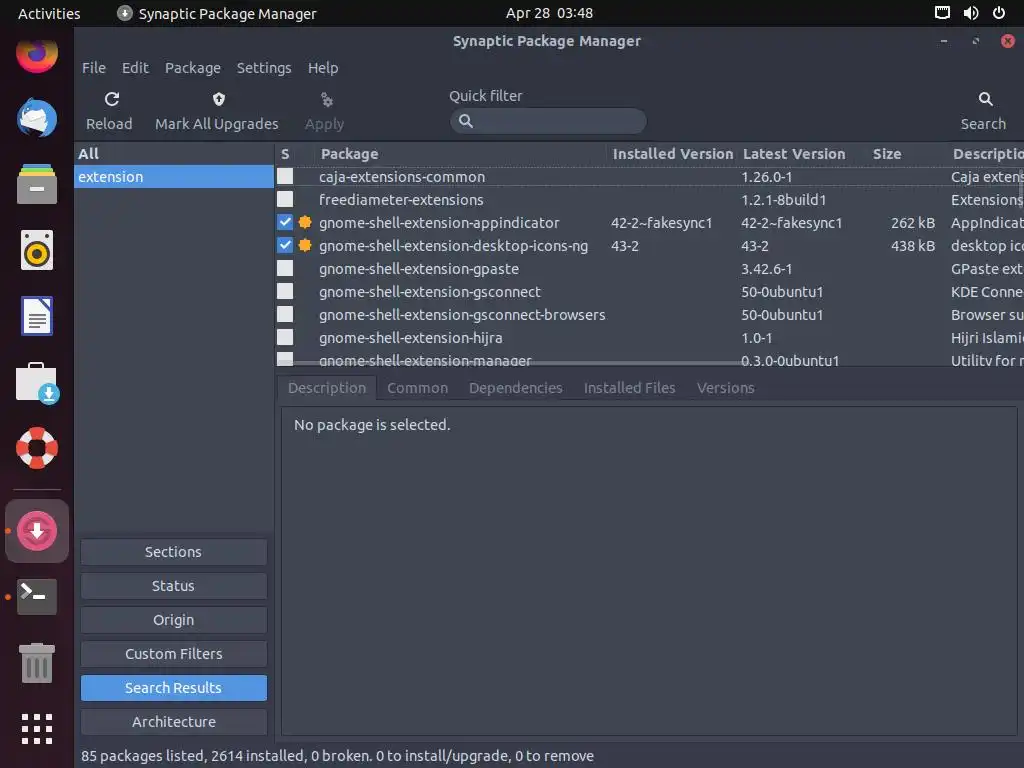Open the Trash in the dock
This screenshot has width=1024, height=768.
pos(37,663)
